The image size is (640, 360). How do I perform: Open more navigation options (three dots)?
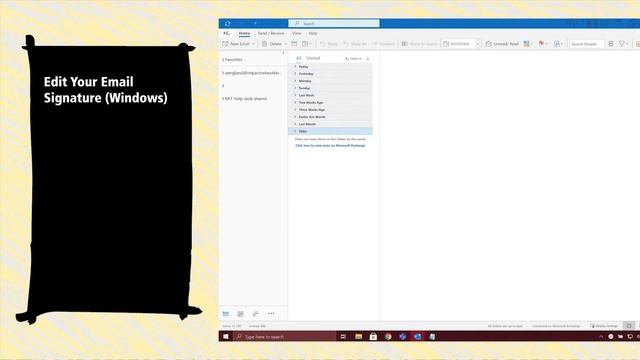click(x=271, y=313)
